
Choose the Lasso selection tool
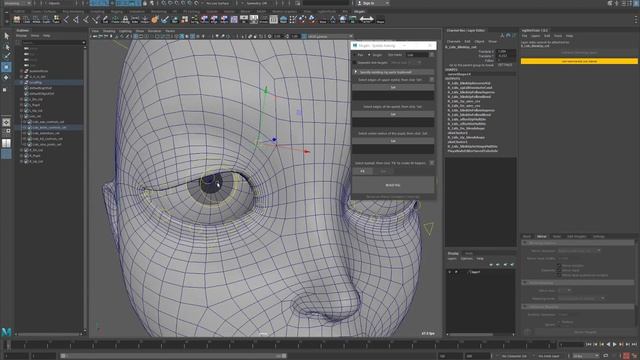point(7,47)
